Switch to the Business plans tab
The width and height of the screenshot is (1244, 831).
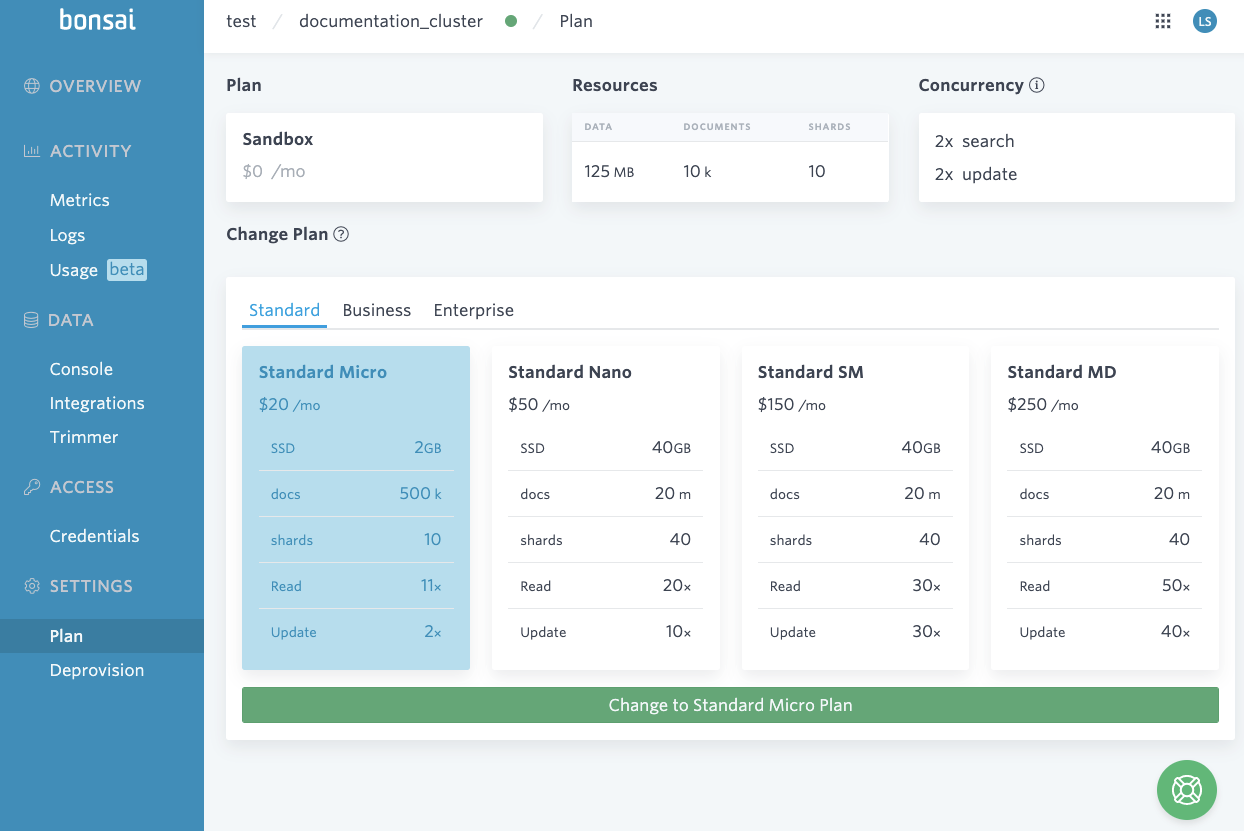pos(377,310)
